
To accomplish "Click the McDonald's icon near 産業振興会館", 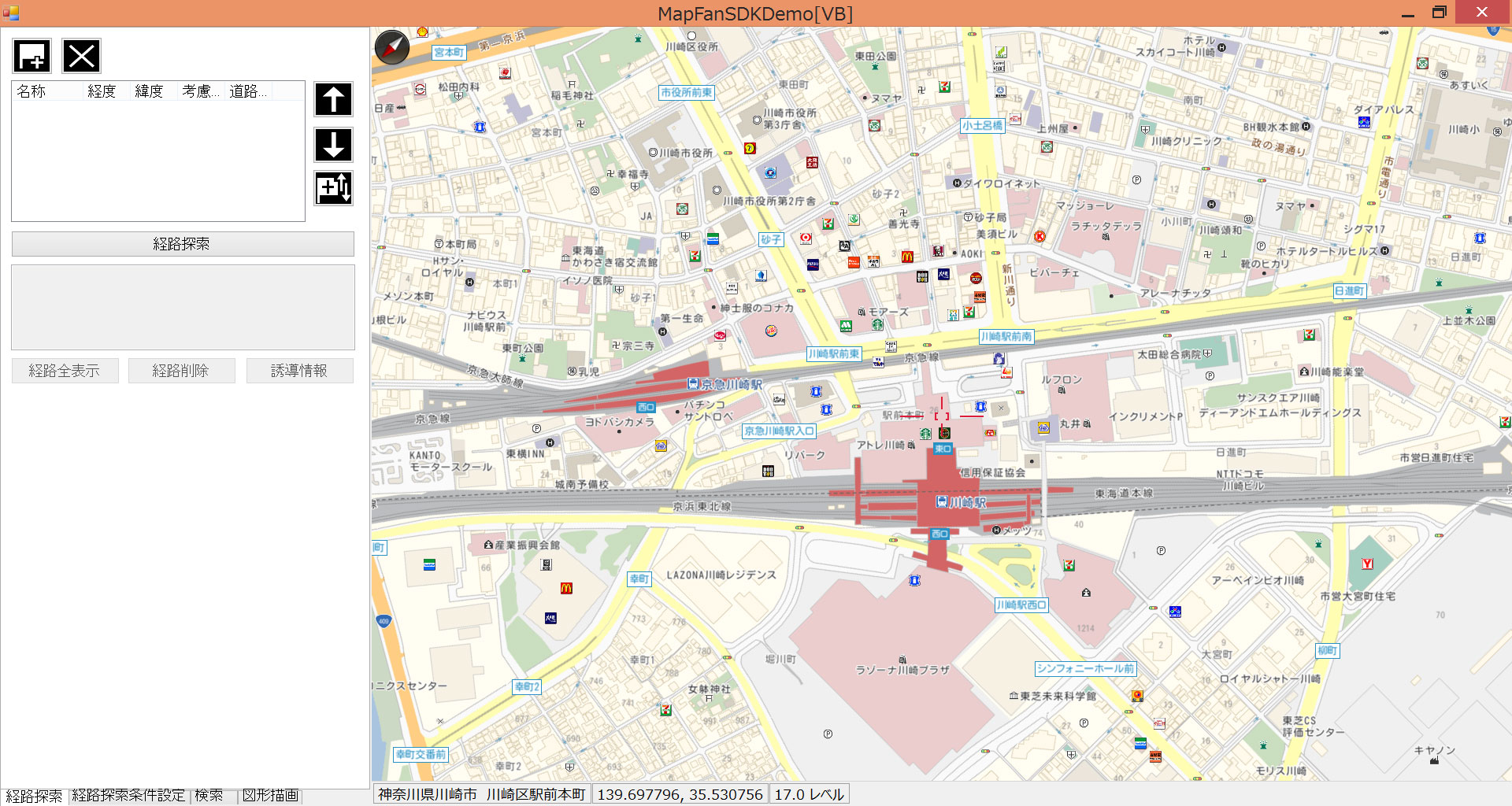I will click(x=566, y=589).
